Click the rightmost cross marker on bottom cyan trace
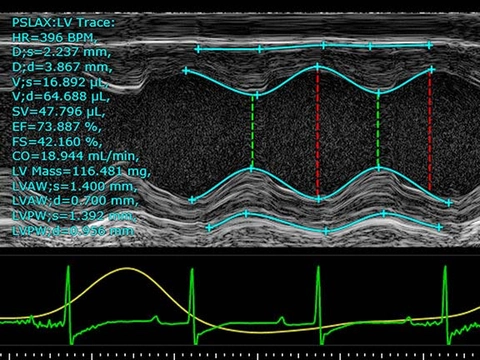Image resolution: width=480 pixels, height=360 pixels. (x=439, y=227)
